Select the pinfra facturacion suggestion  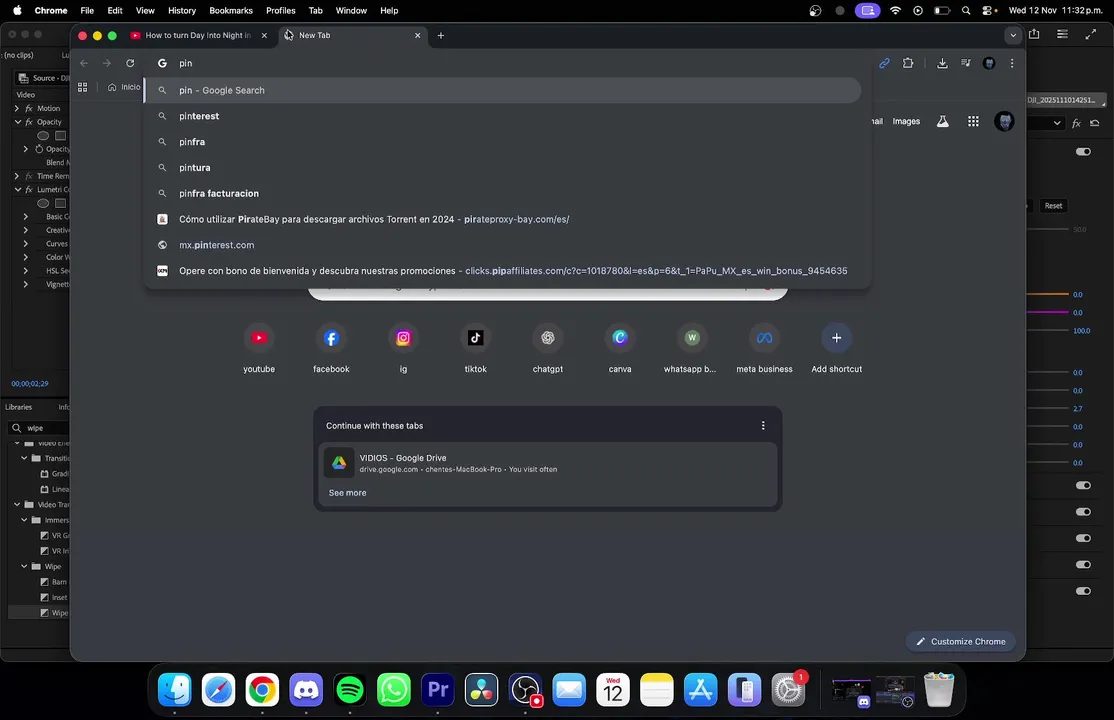pyautogui.click(x=502, y=193)
